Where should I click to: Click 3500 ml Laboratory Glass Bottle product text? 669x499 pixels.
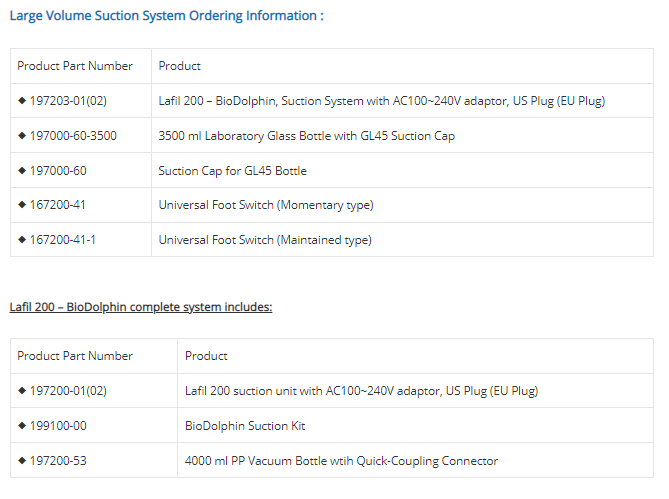306,136
